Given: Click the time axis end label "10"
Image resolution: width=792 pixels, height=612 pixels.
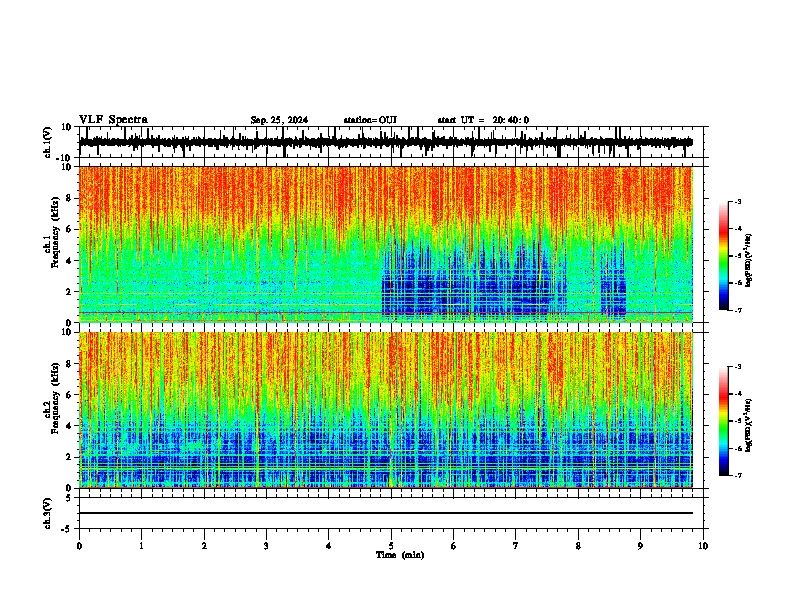Looking at the screenshot, I should pos(703,546).
